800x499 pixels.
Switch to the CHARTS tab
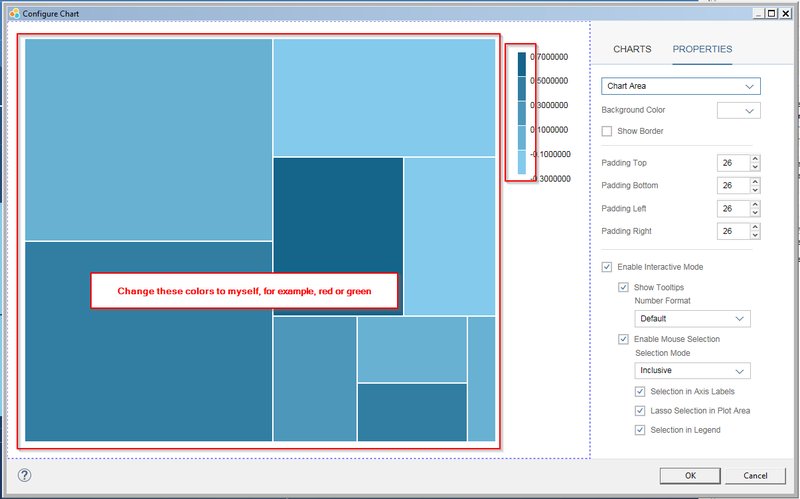point(632,49)
